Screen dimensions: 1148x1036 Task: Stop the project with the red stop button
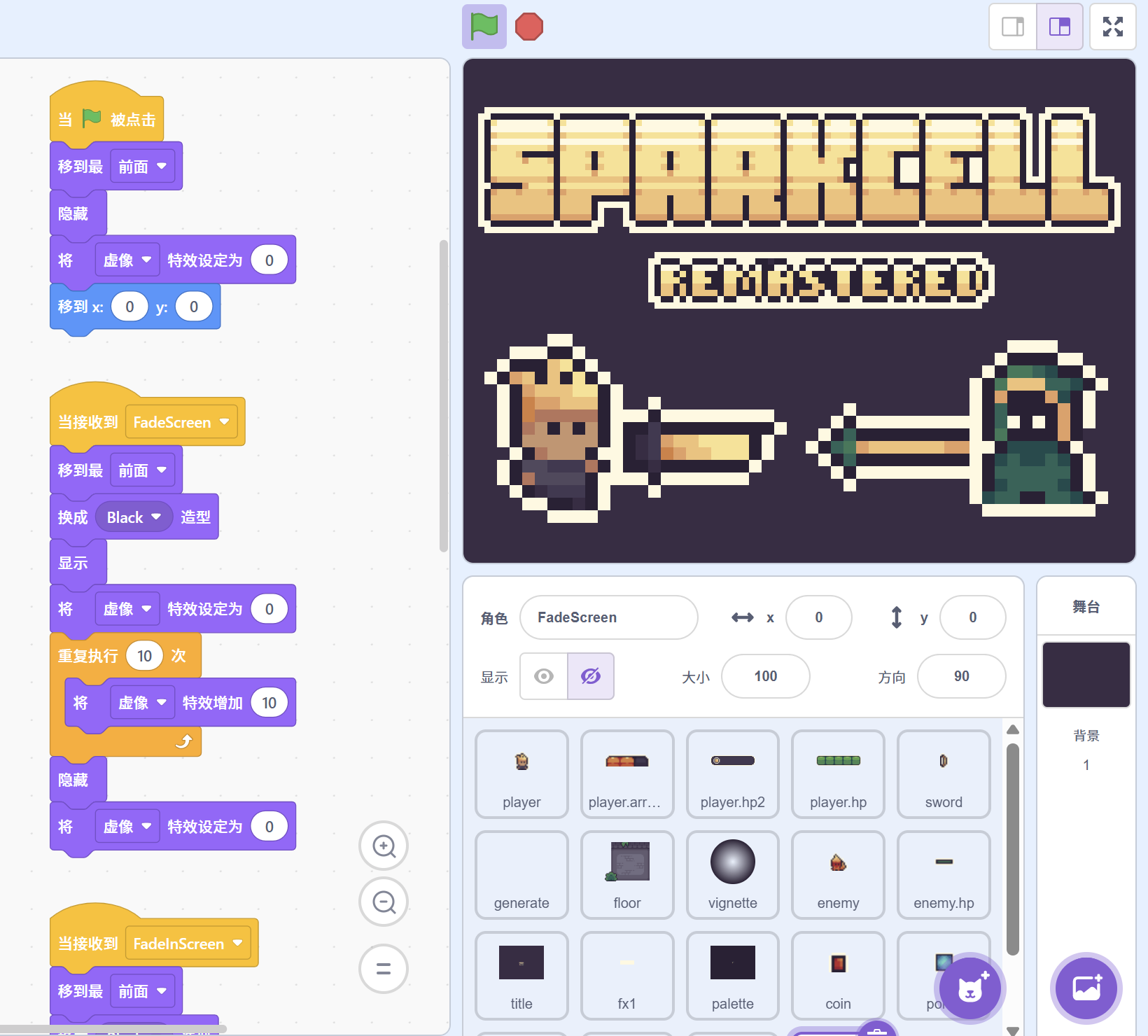[x=529, y=27]
